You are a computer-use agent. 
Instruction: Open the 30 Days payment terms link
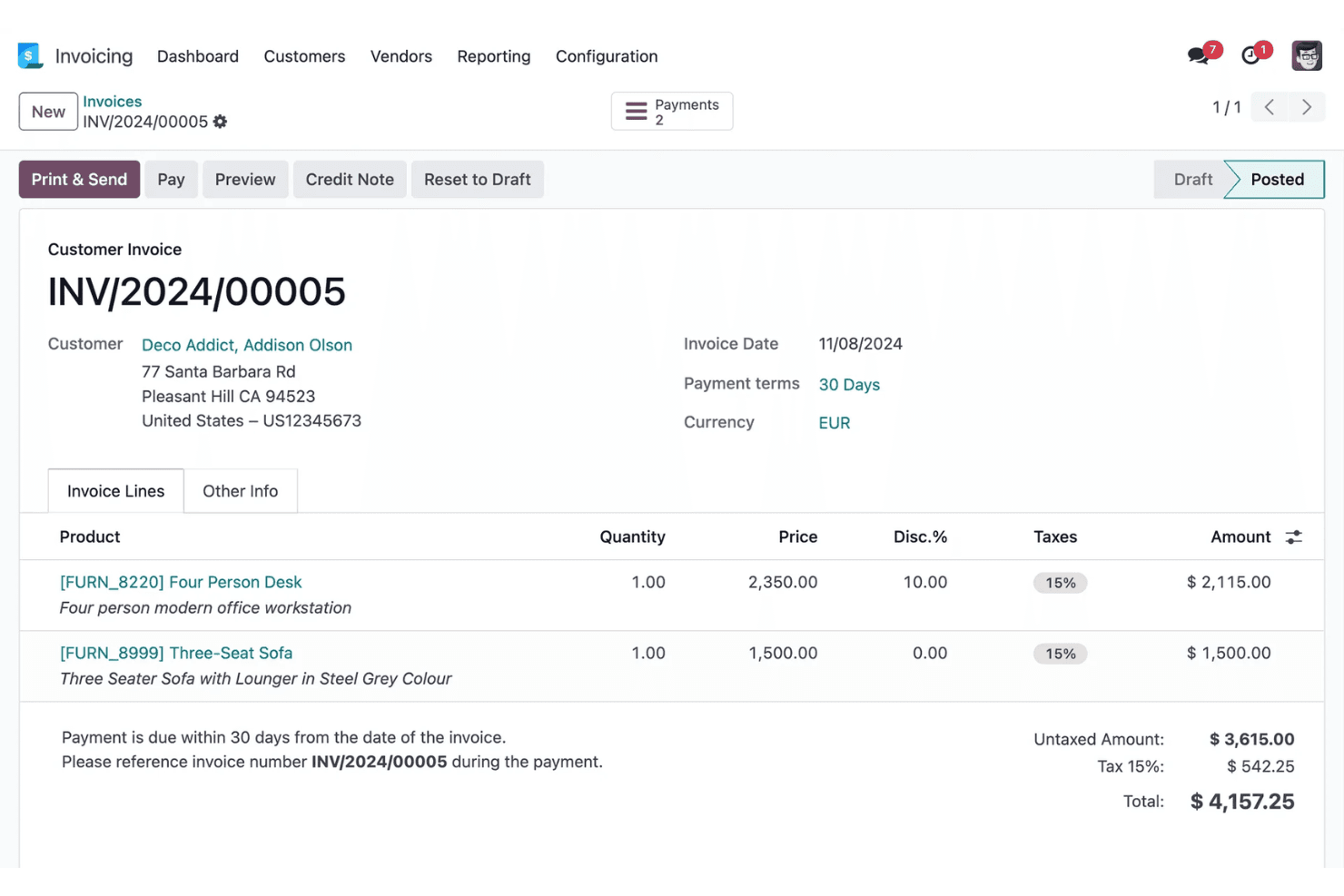tap(849, 385)
